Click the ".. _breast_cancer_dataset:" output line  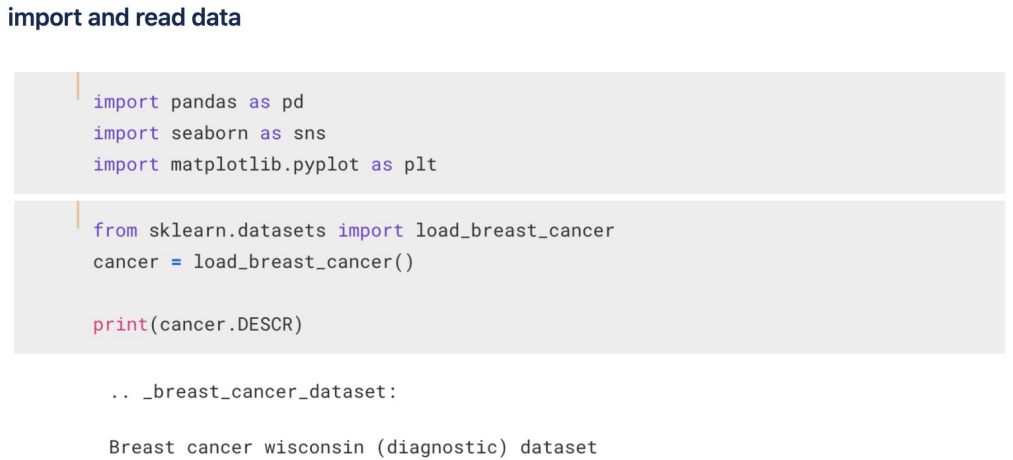(x=253, y=392)
